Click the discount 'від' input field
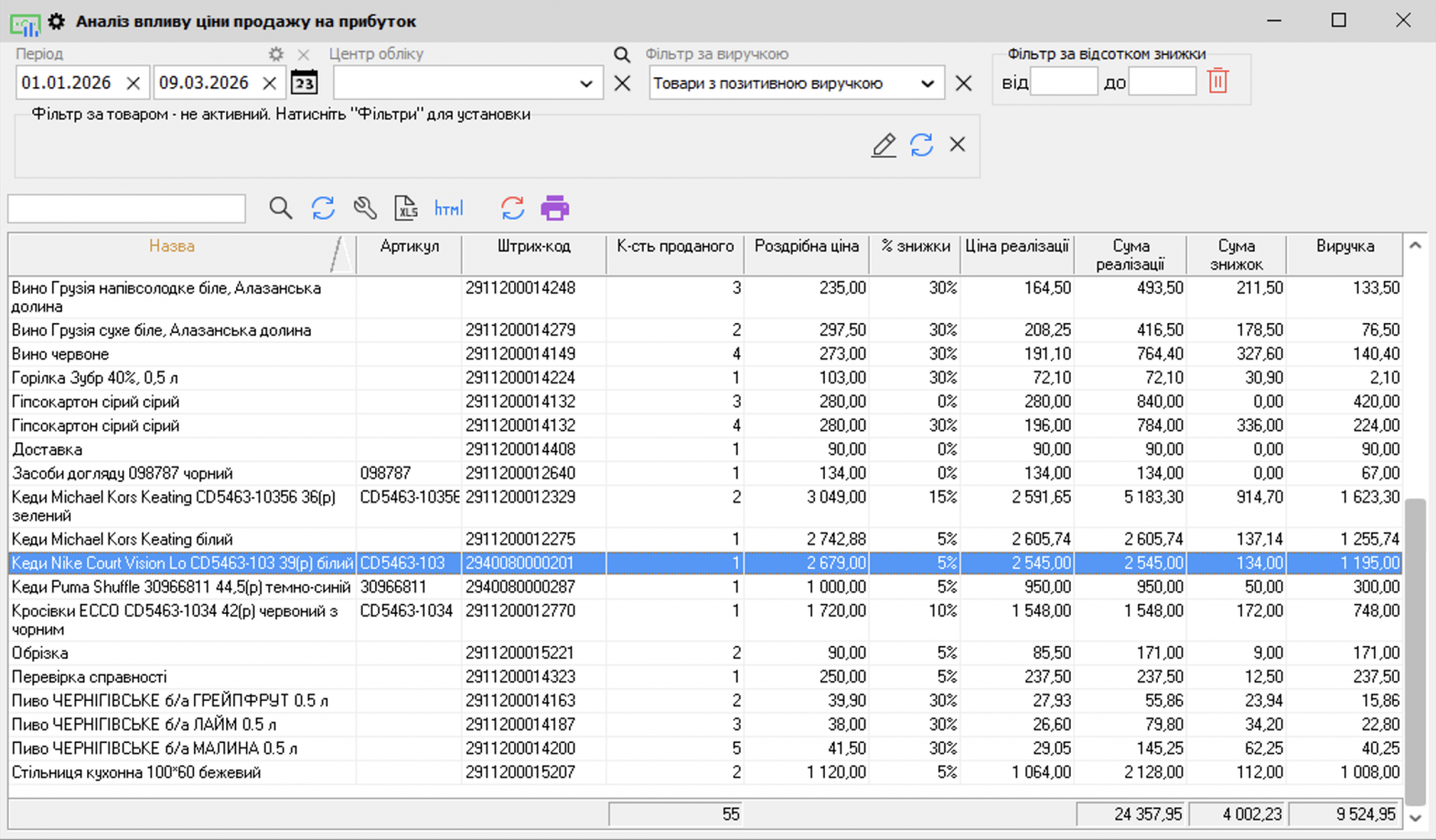1436x840 pixels. pyautogui.click(x=1064, y=83)
